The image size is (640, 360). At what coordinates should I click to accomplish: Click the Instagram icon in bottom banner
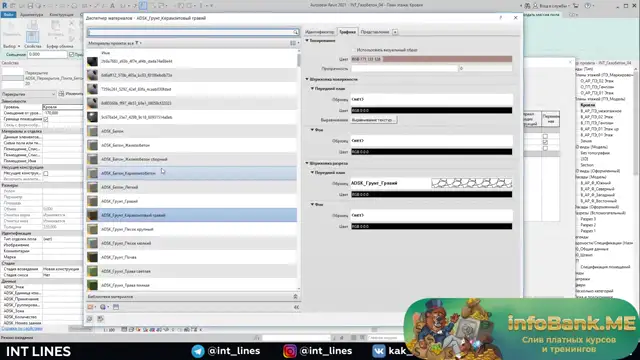[290, 351]
